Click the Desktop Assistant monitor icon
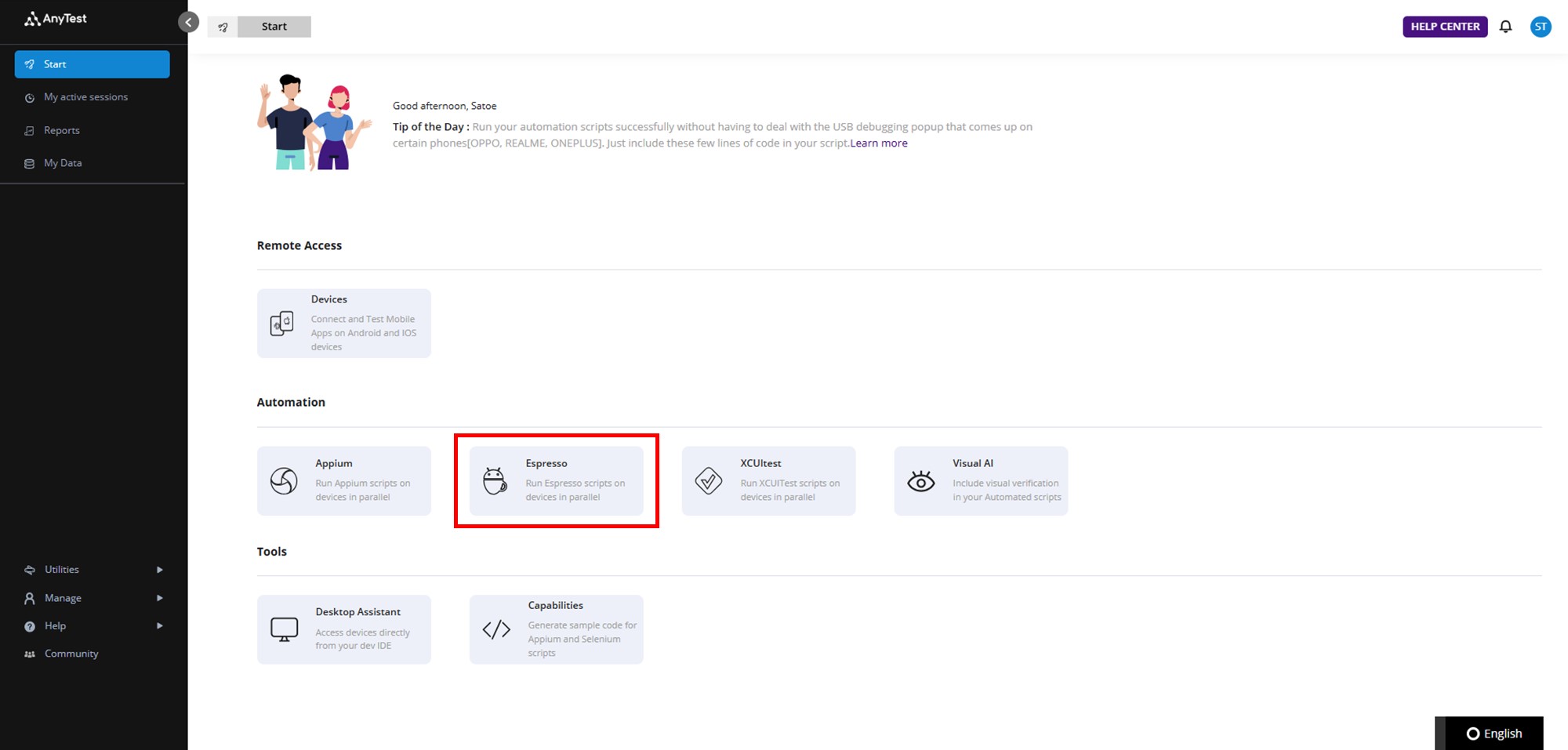Image resolution: width=1568 pixels, height=750 pixels. click(x=284, y=629)
